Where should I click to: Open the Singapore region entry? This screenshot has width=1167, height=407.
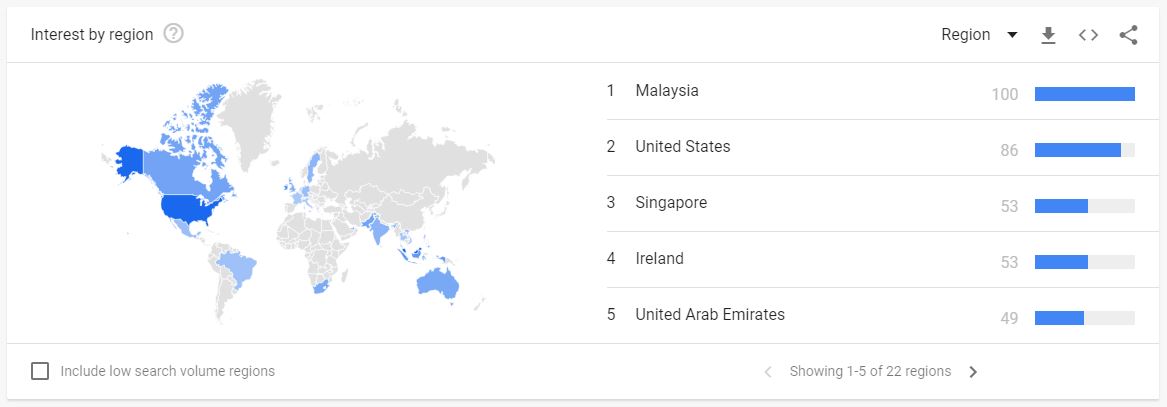pyautogui.click(x=671, y=203)
